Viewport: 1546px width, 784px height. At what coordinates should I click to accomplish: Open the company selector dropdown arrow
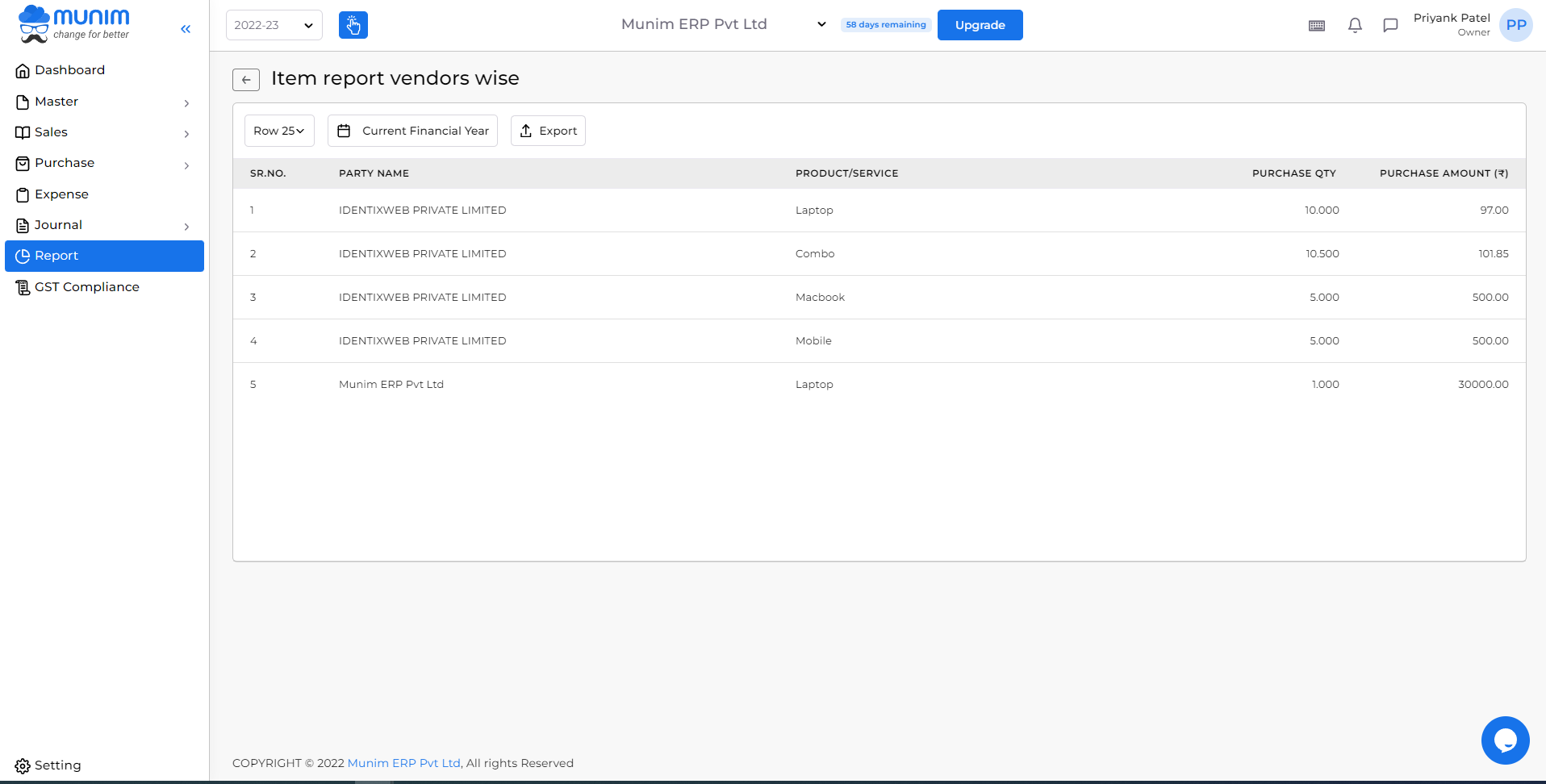pyautogui.click(x=821, y=24)
